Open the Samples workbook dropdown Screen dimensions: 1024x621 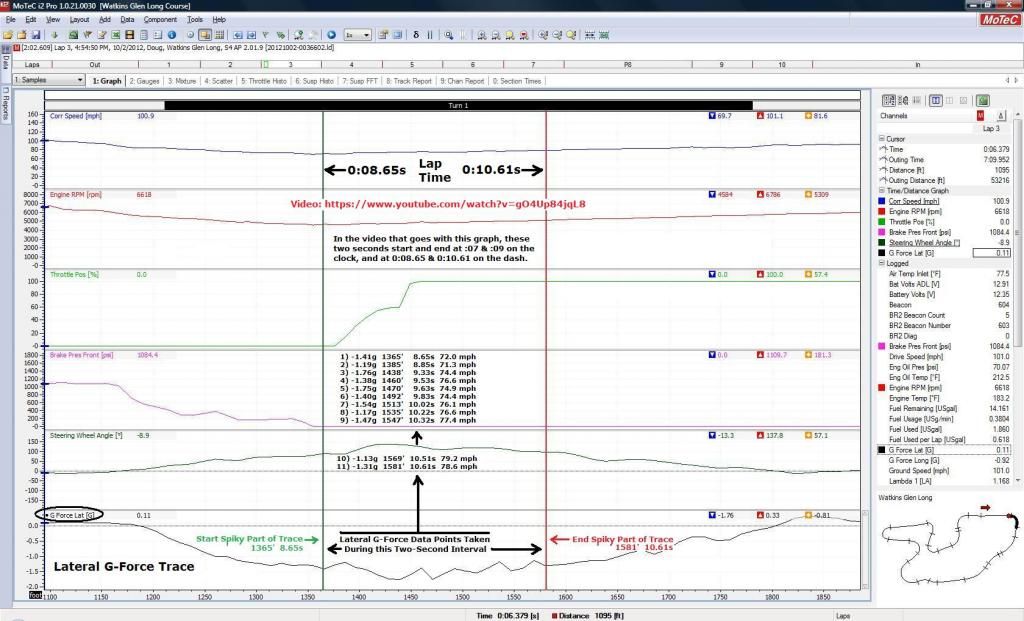coord(80,80)
